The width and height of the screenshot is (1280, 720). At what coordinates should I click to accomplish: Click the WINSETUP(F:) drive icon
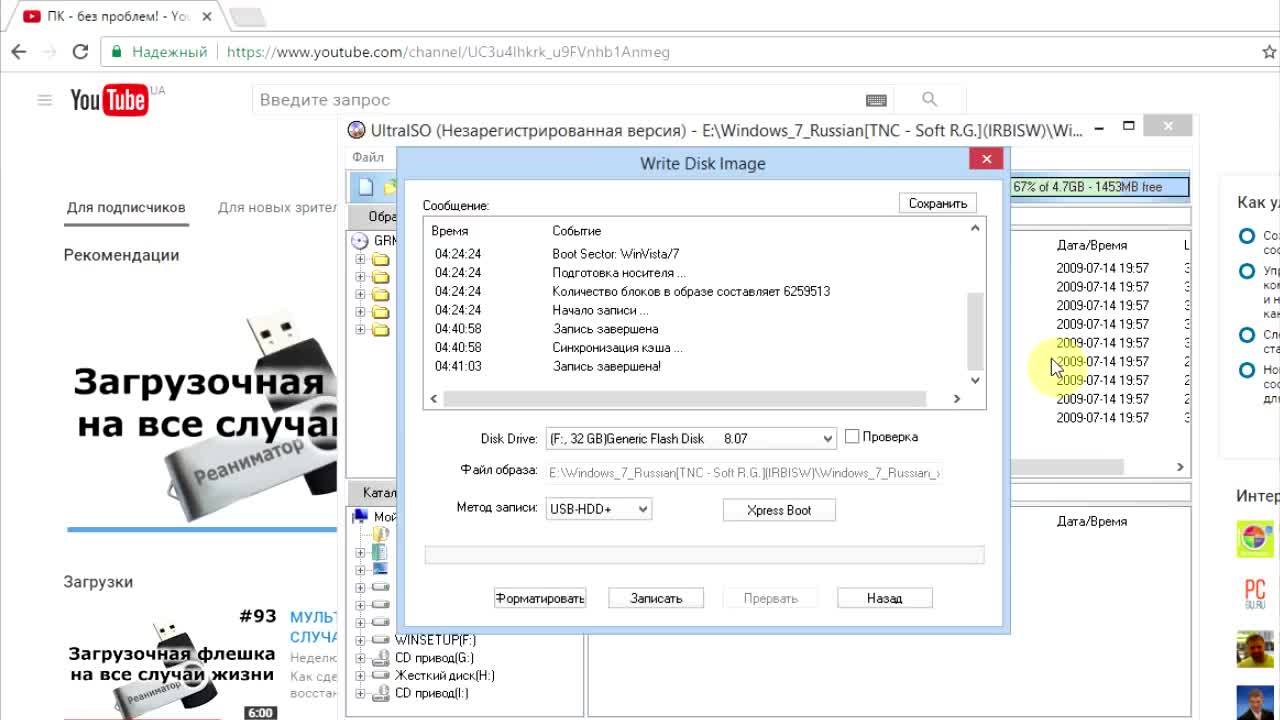tap(380, 640)
